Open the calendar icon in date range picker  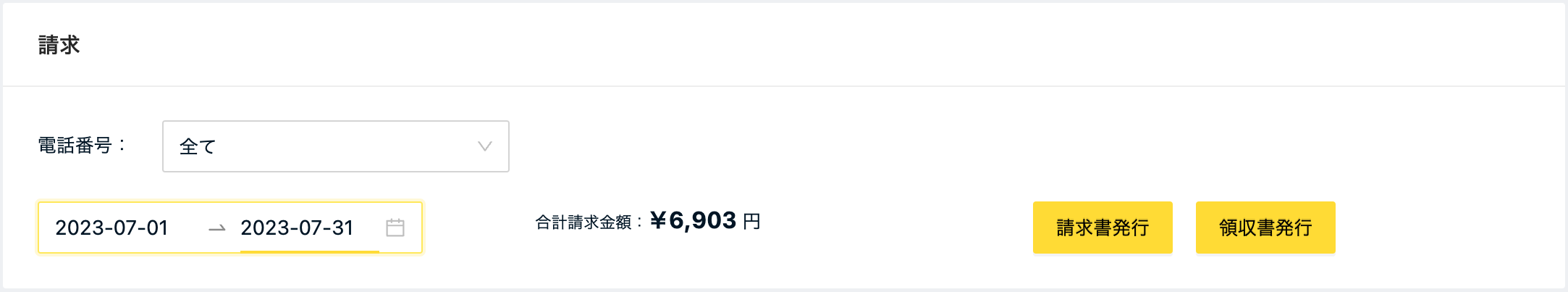(x=395, y=228)
